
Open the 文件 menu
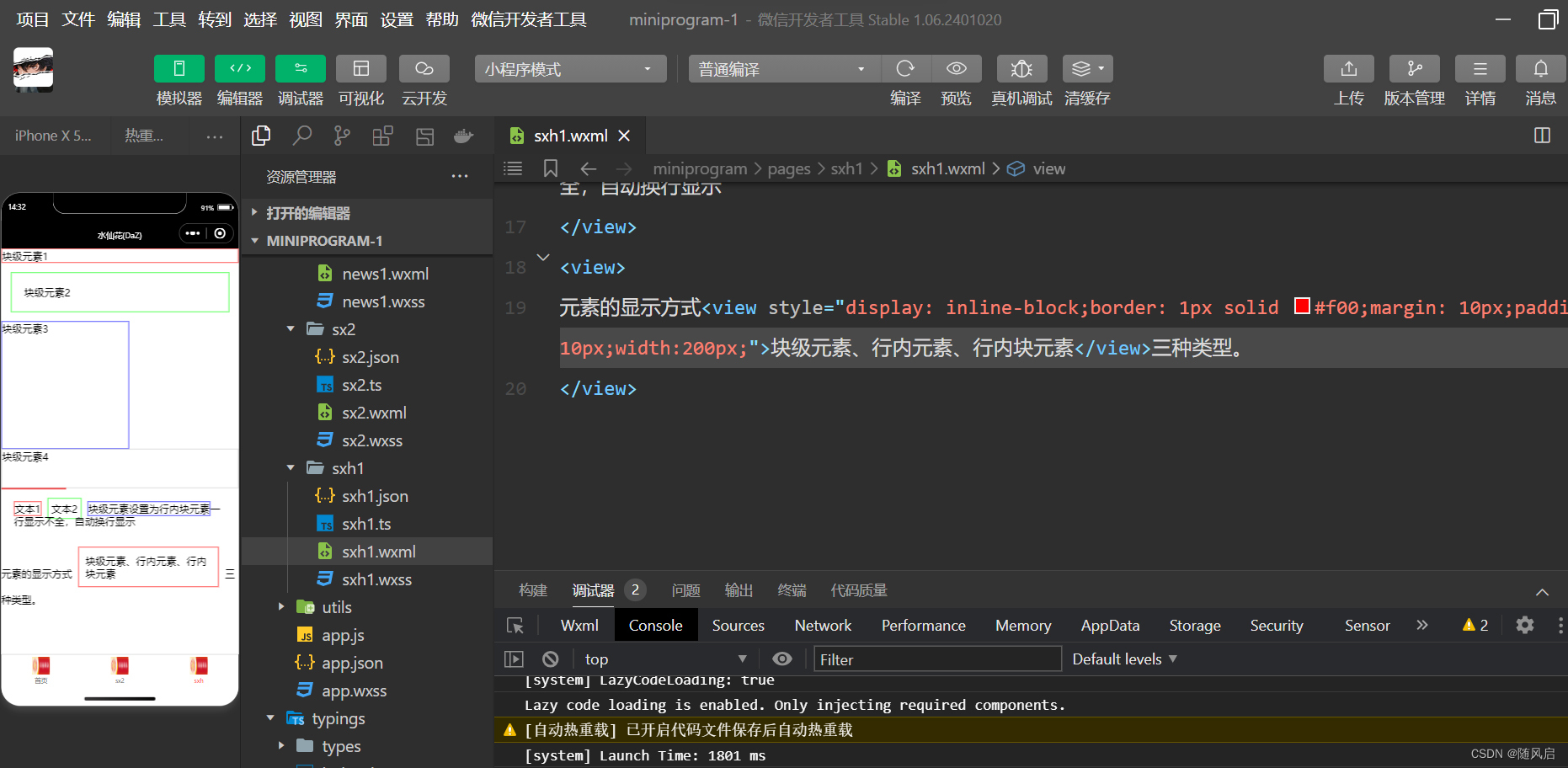pyautogui.click(x=78, y=19)
